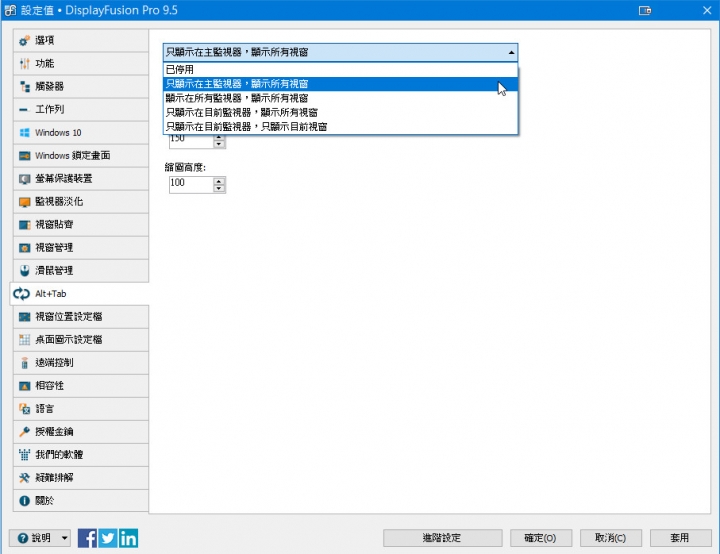Click the 我們的軟體 icon
The image size is (720, 554).
point(24,454)
